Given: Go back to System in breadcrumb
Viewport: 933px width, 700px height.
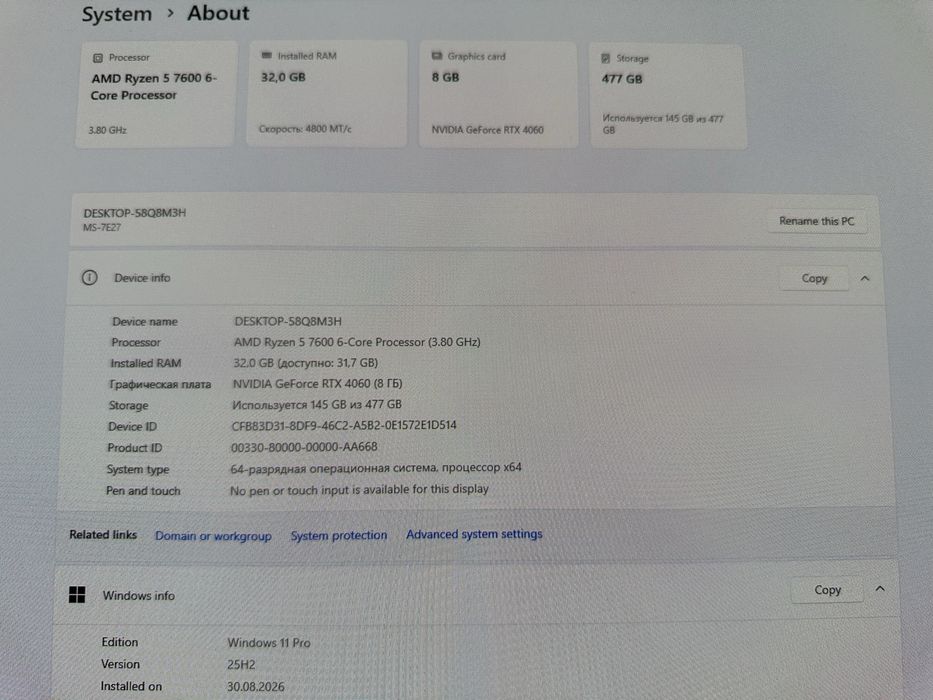Looking at the screenshot, I should 117,14.
